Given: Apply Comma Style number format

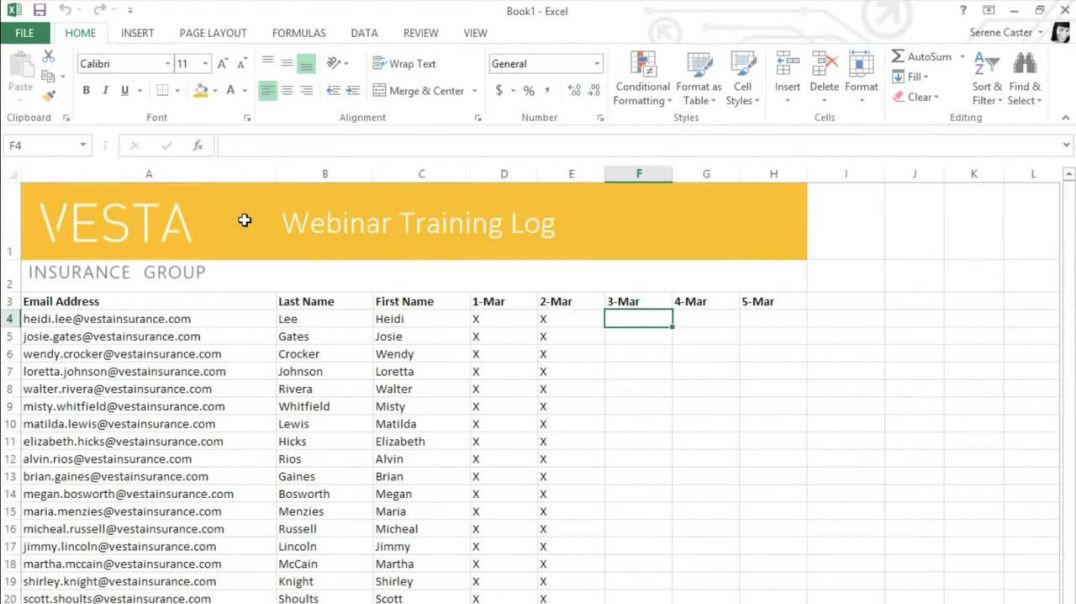Looking at the screenshot, I should tap(547, 90).
